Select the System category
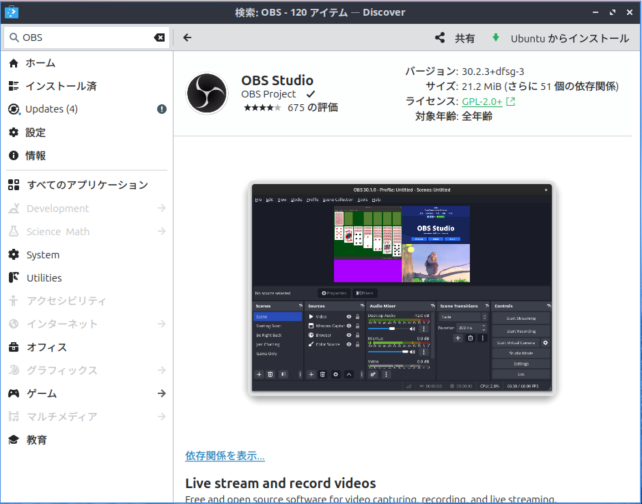 (87, 255)
